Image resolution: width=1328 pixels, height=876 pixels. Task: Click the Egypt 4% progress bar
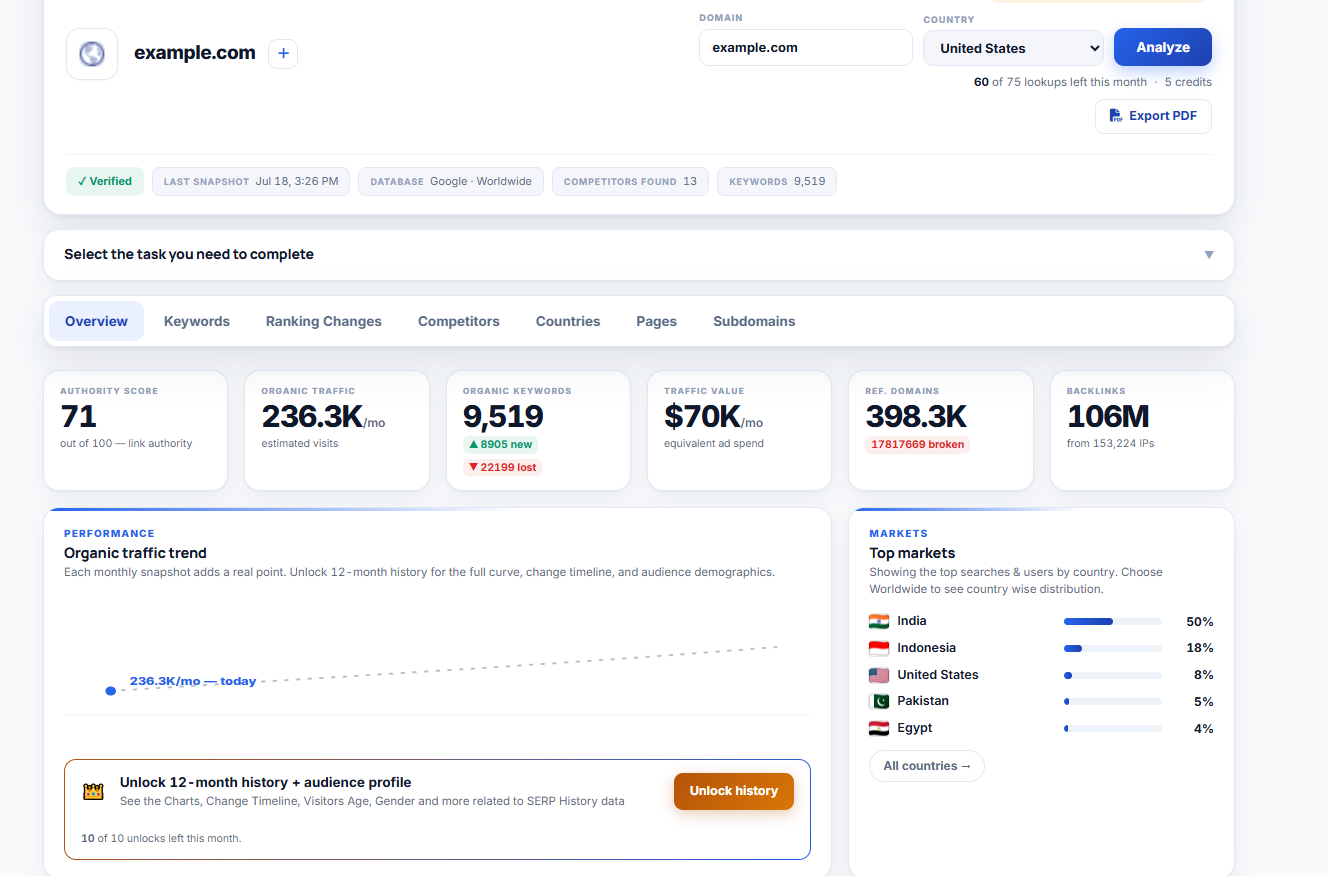pos(1113,728)
